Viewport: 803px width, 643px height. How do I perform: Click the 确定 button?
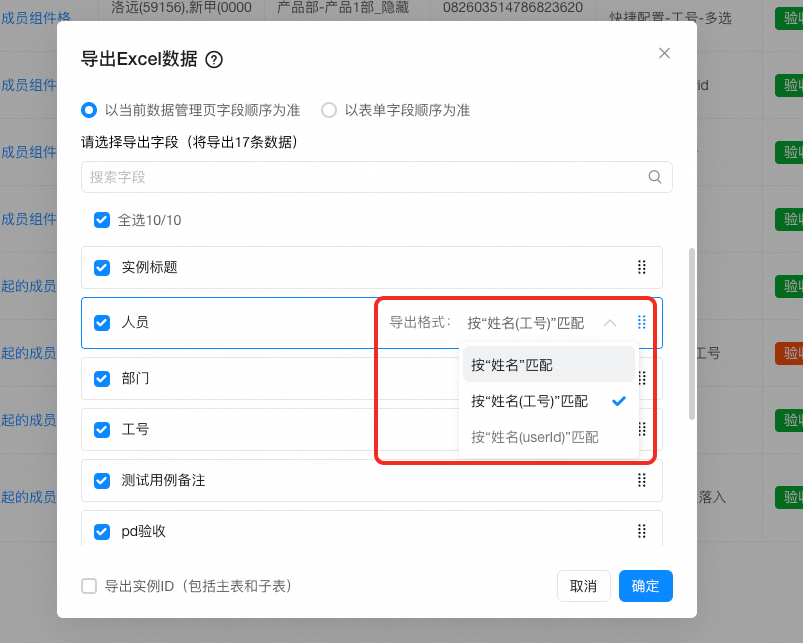click(x=645, y=586)
